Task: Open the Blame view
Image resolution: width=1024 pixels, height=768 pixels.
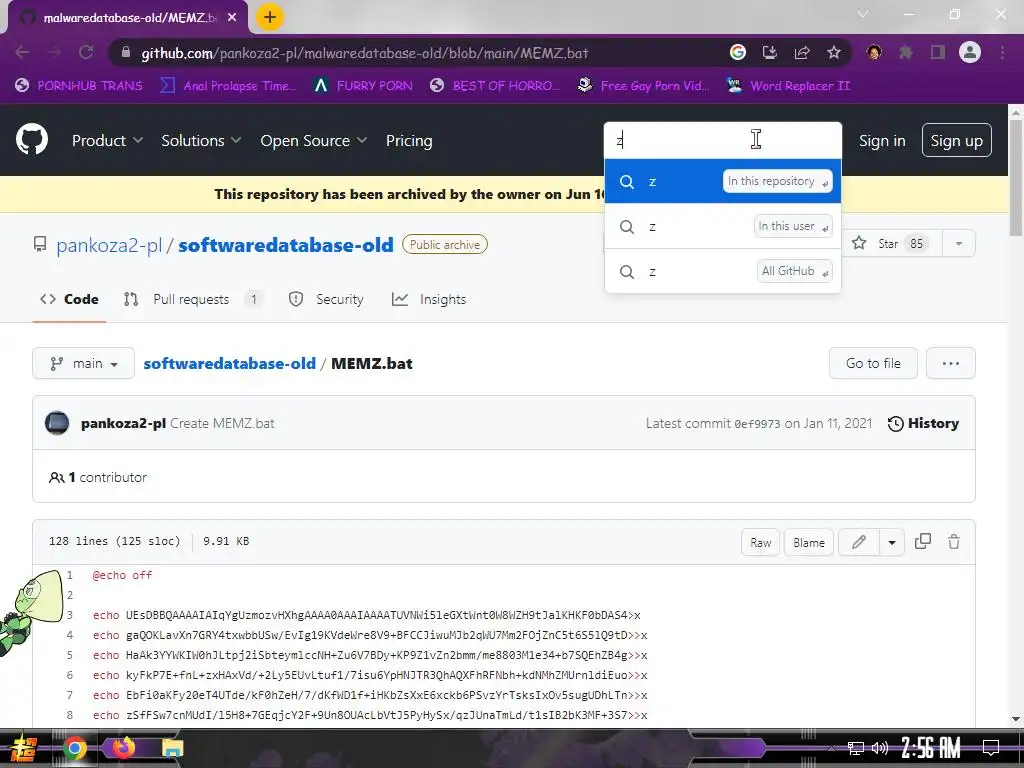Action: (808, 542)
